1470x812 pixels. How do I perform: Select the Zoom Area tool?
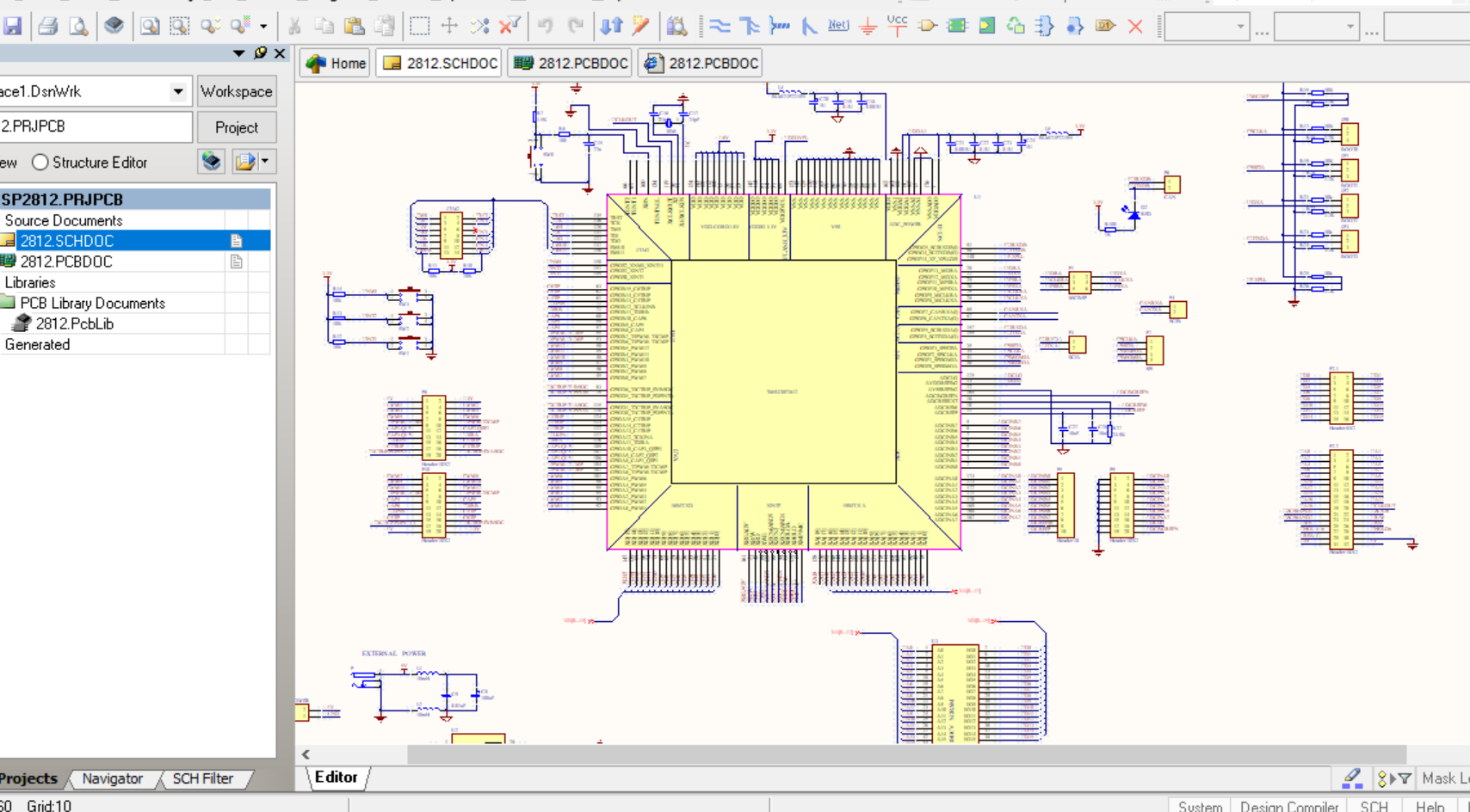[x=179, y=26]
